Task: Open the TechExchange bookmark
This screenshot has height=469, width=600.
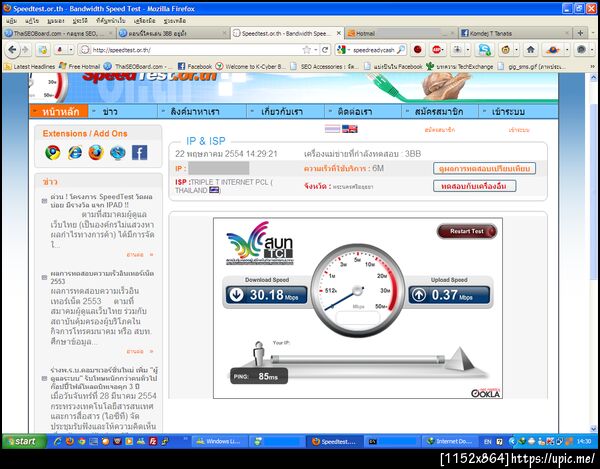Action: click(x=460, y=67)
